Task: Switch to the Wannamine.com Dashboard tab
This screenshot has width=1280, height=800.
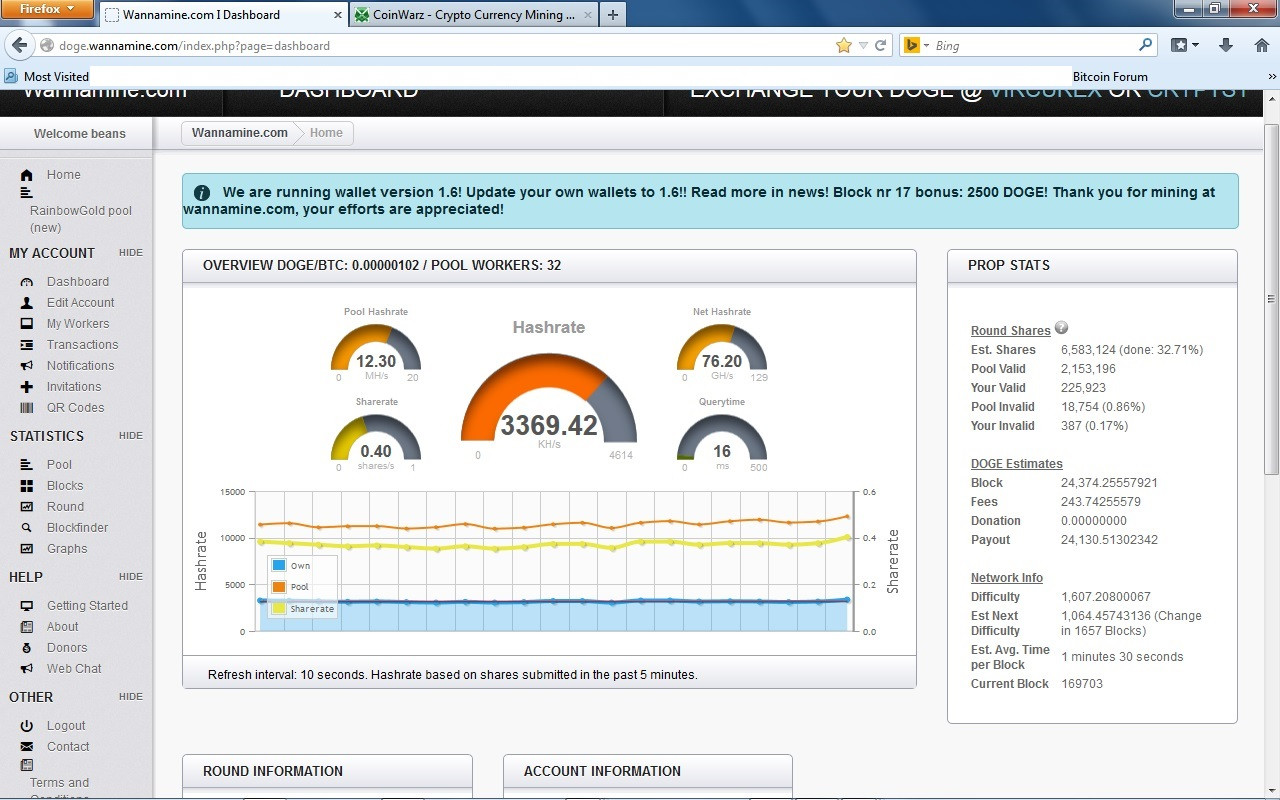Action: pyautogui.click(x=223, y=15)
